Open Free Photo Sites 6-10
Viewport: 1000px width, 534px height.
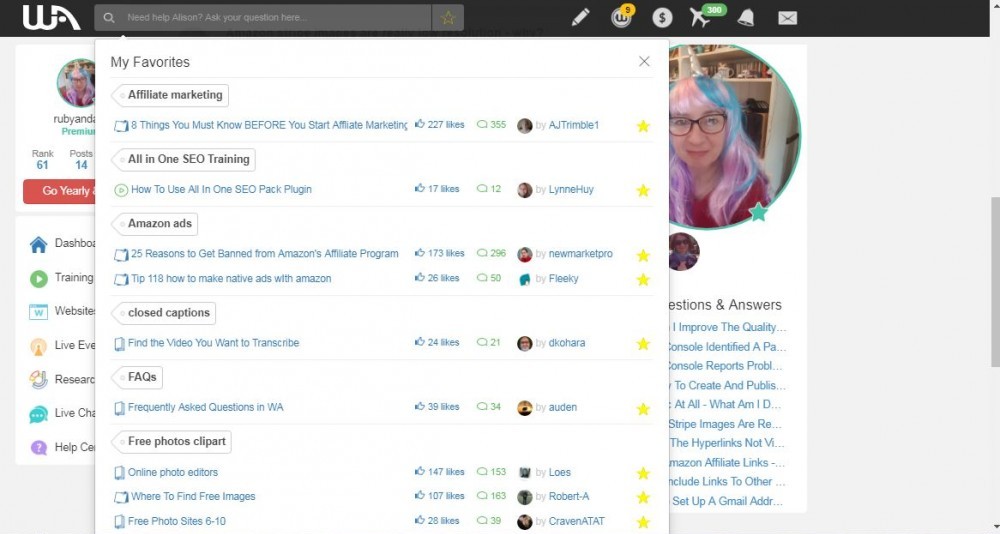click(x=177, y=521)
